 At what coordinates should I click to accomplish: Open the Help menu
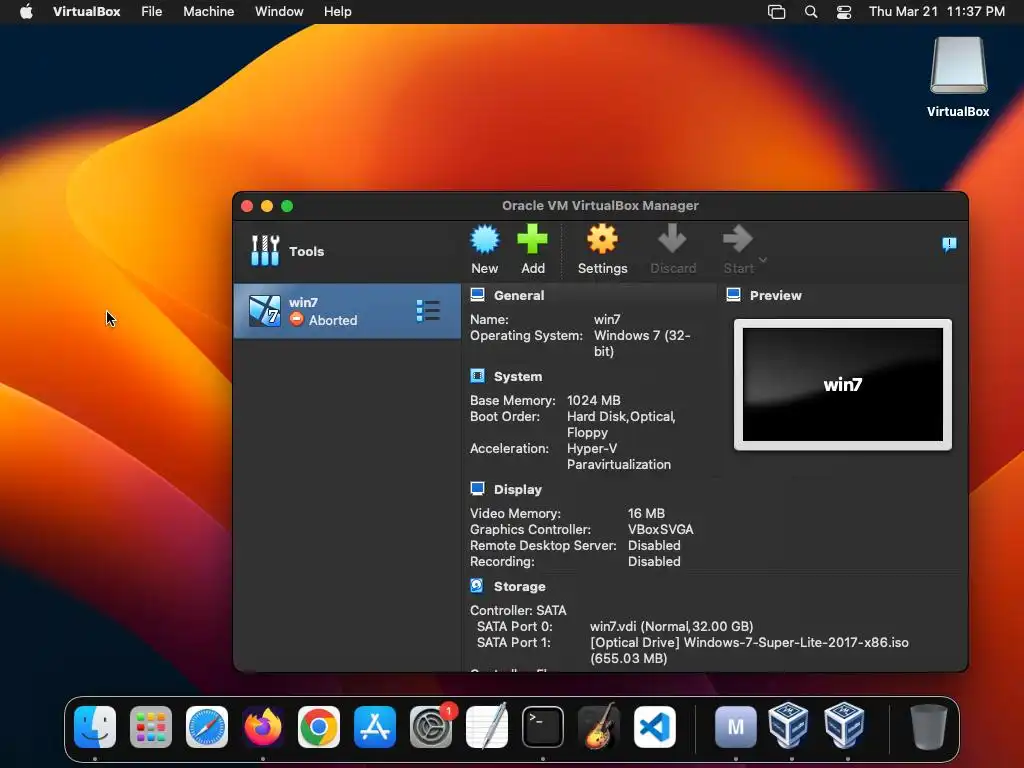338,12
